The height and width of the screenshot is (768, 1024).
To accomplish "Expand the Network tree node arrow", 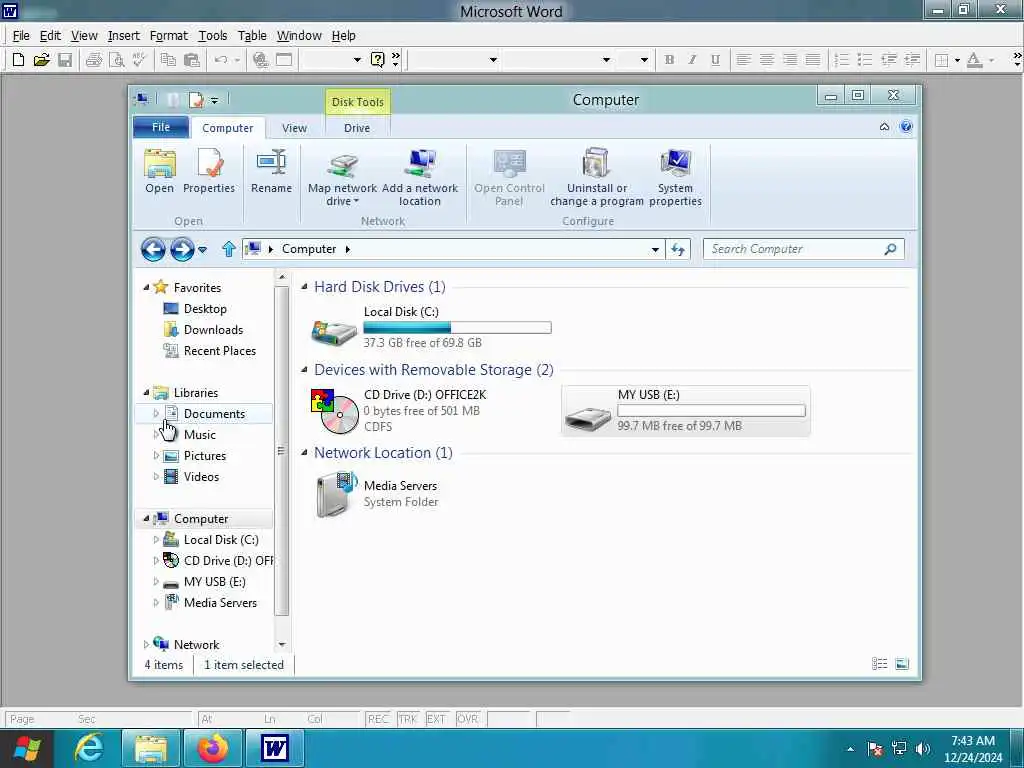I will click(146, 645).
